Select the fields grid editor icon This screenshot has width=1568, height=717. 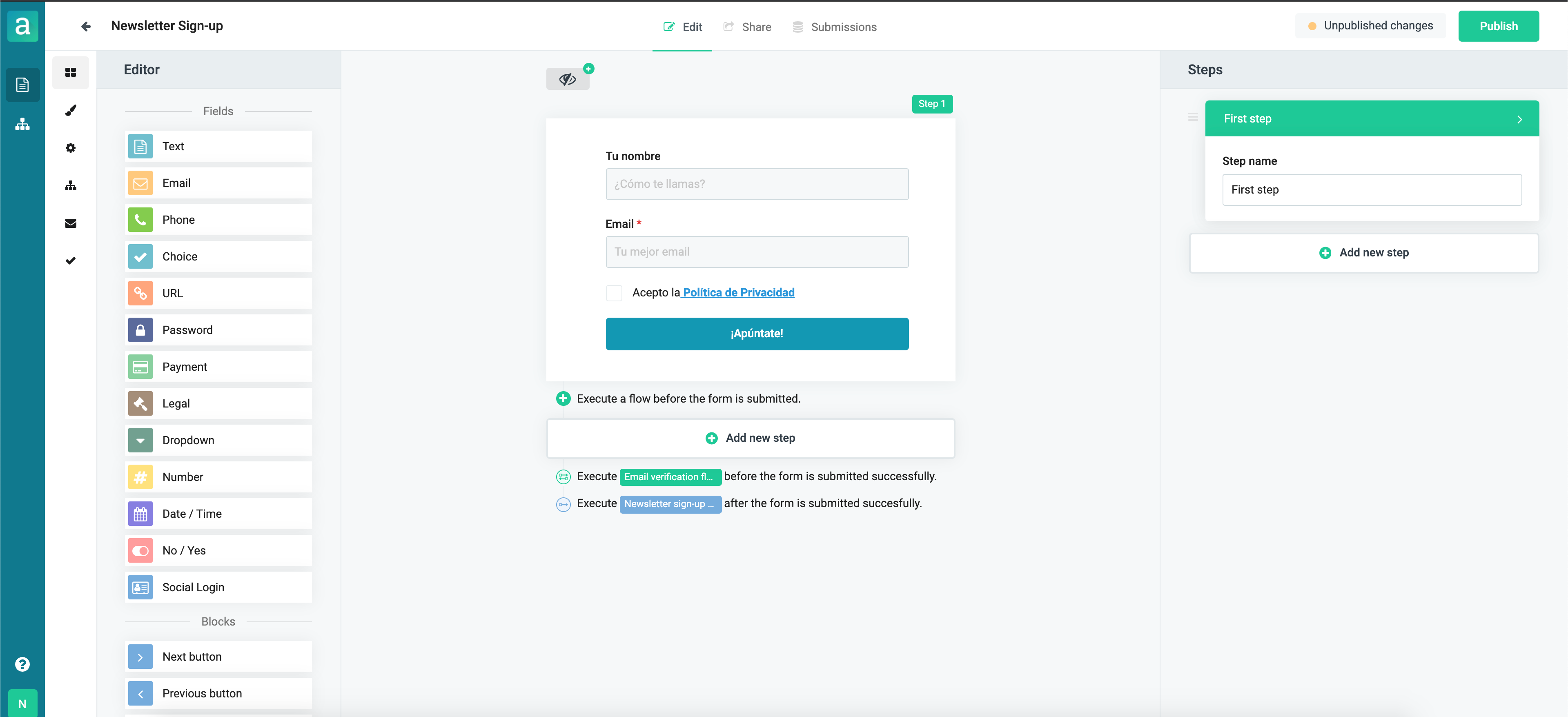pos(71,72)
